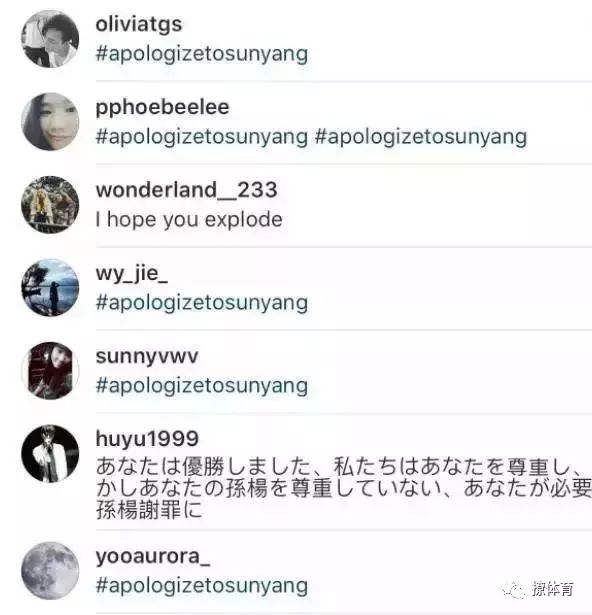Open sunnyvwv's avatar
Screen dimensions: 592x615
coord(50,371)
